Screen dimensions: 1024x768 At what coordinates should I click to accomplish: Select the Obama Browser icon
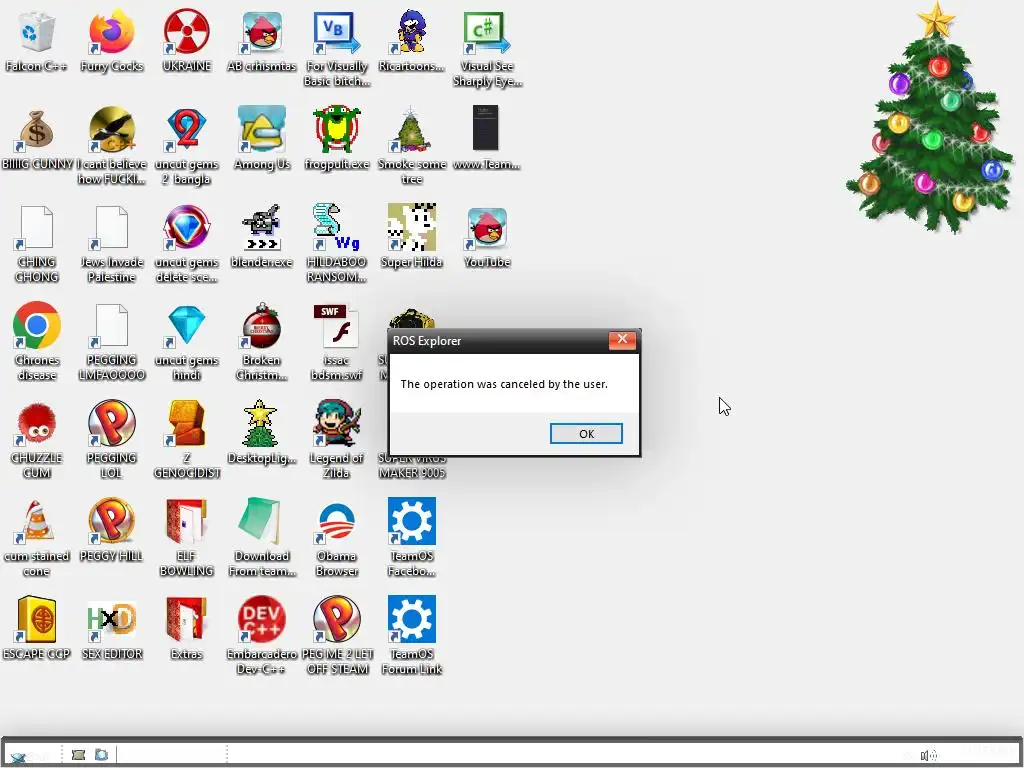point(336,521)
